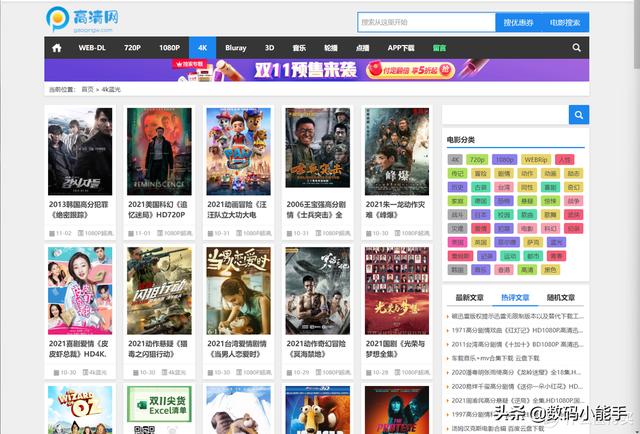Select the 热评文章 tab

coord(515,297)
